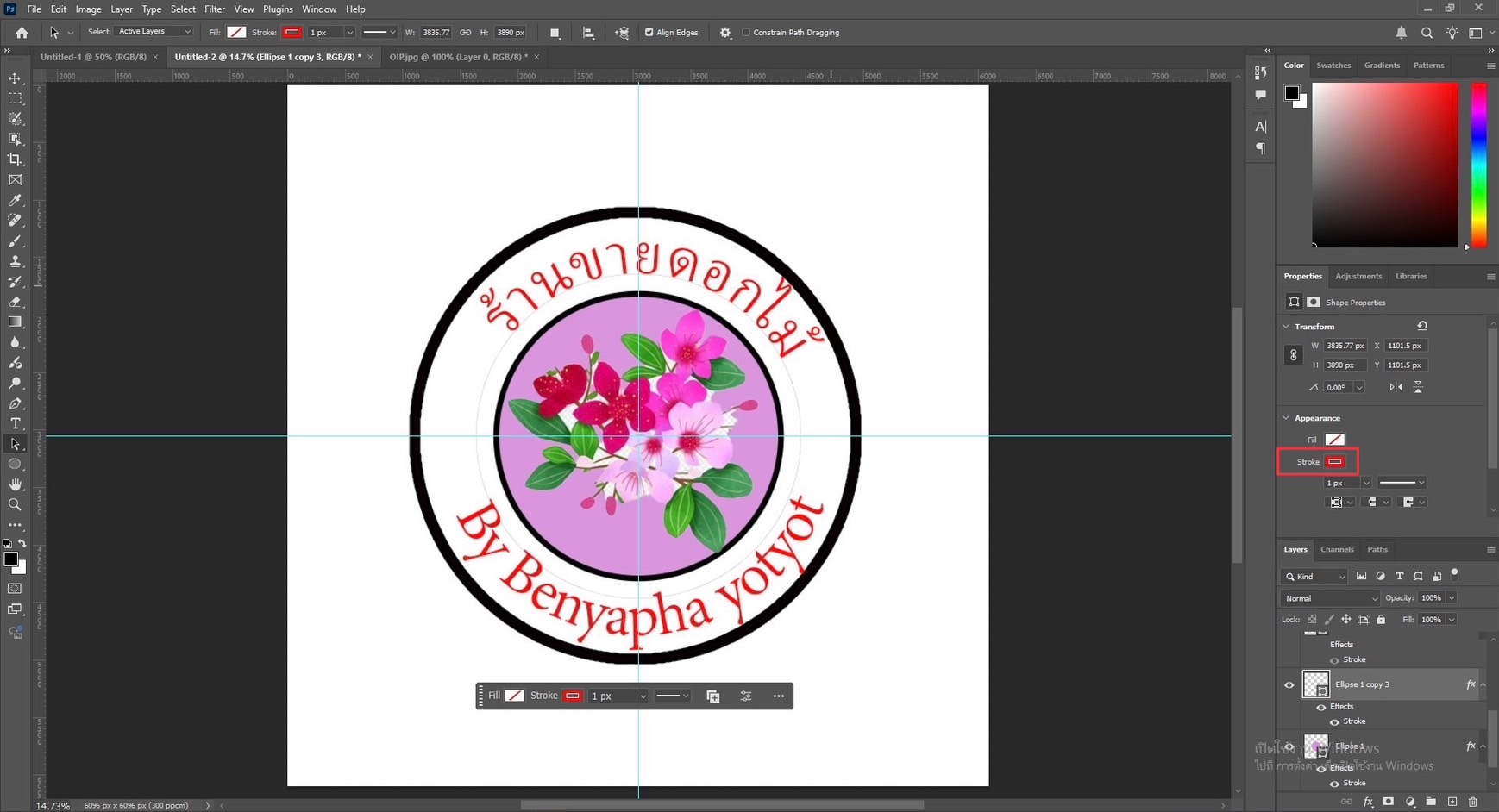The width and height of the screenshot is (1499, 812).
Task: Collapse the Transform section
Action: [1286, 327]
